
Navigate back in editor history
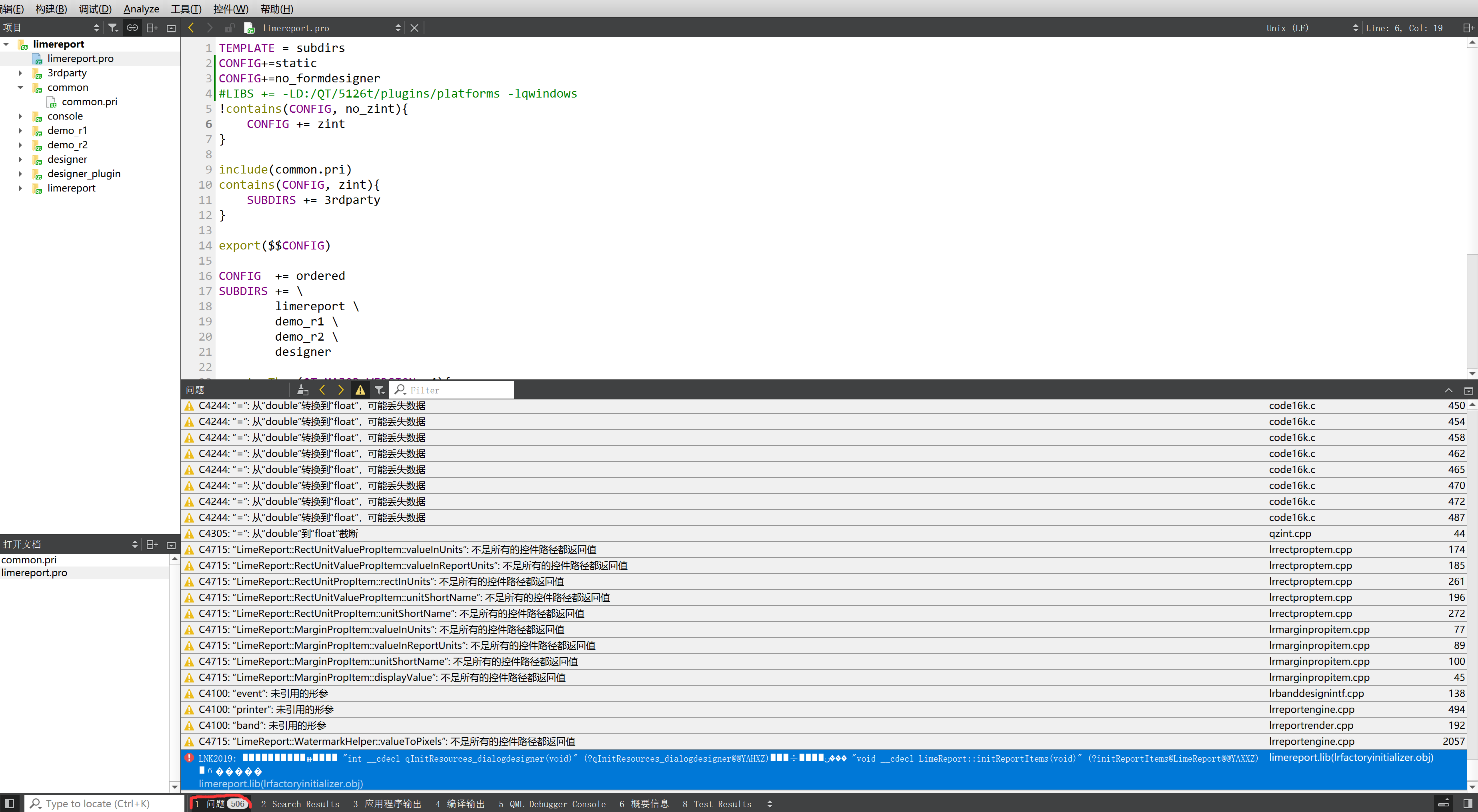pyautogui.click(x=192, y=28)
